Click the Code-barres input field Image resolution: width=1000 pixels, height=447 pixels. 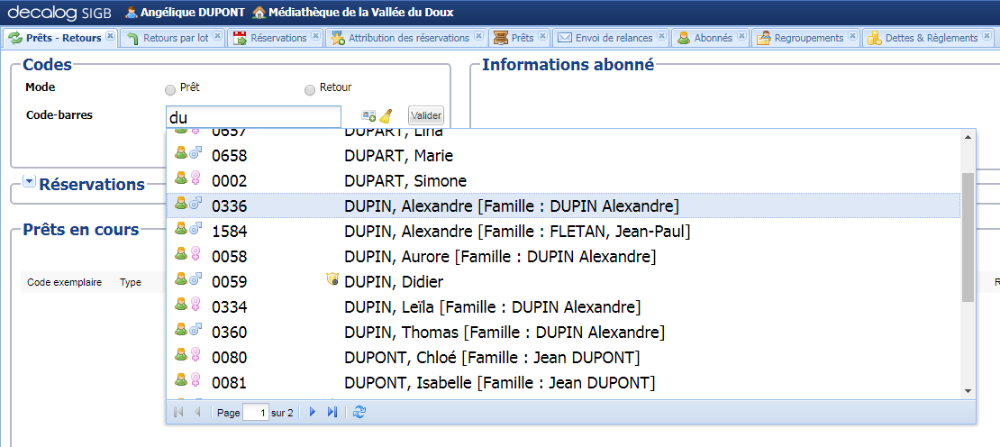coord(254,118)
